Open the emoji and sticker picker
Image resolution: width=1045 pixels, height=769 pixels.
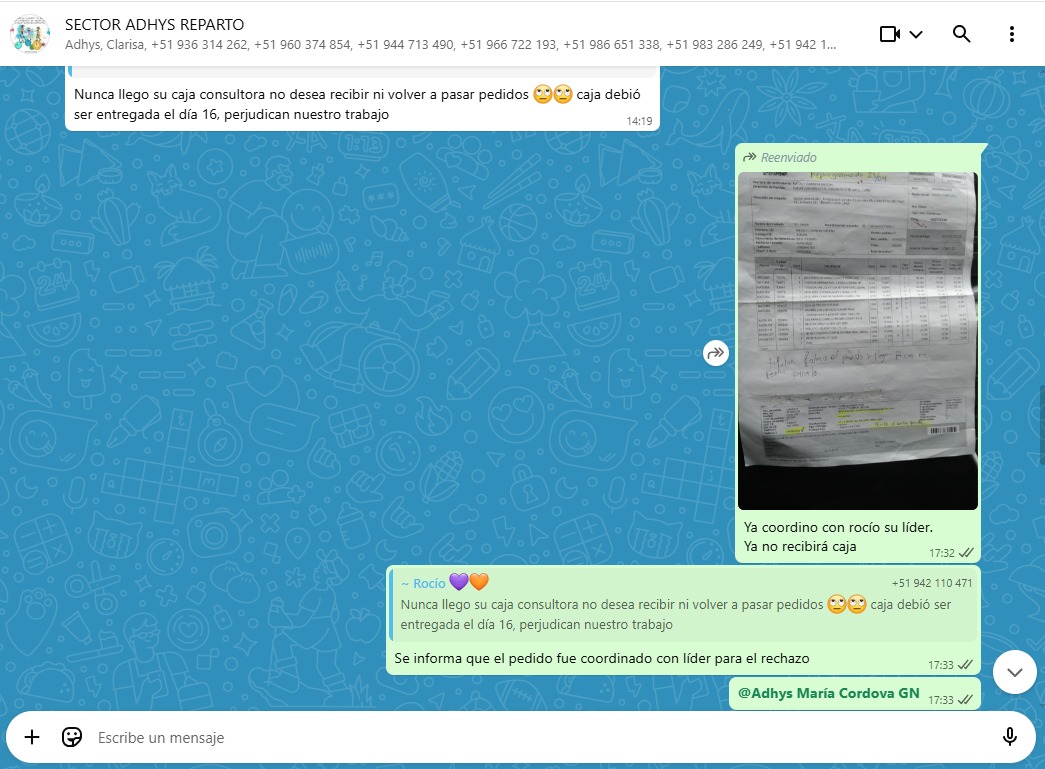point(72,737)
